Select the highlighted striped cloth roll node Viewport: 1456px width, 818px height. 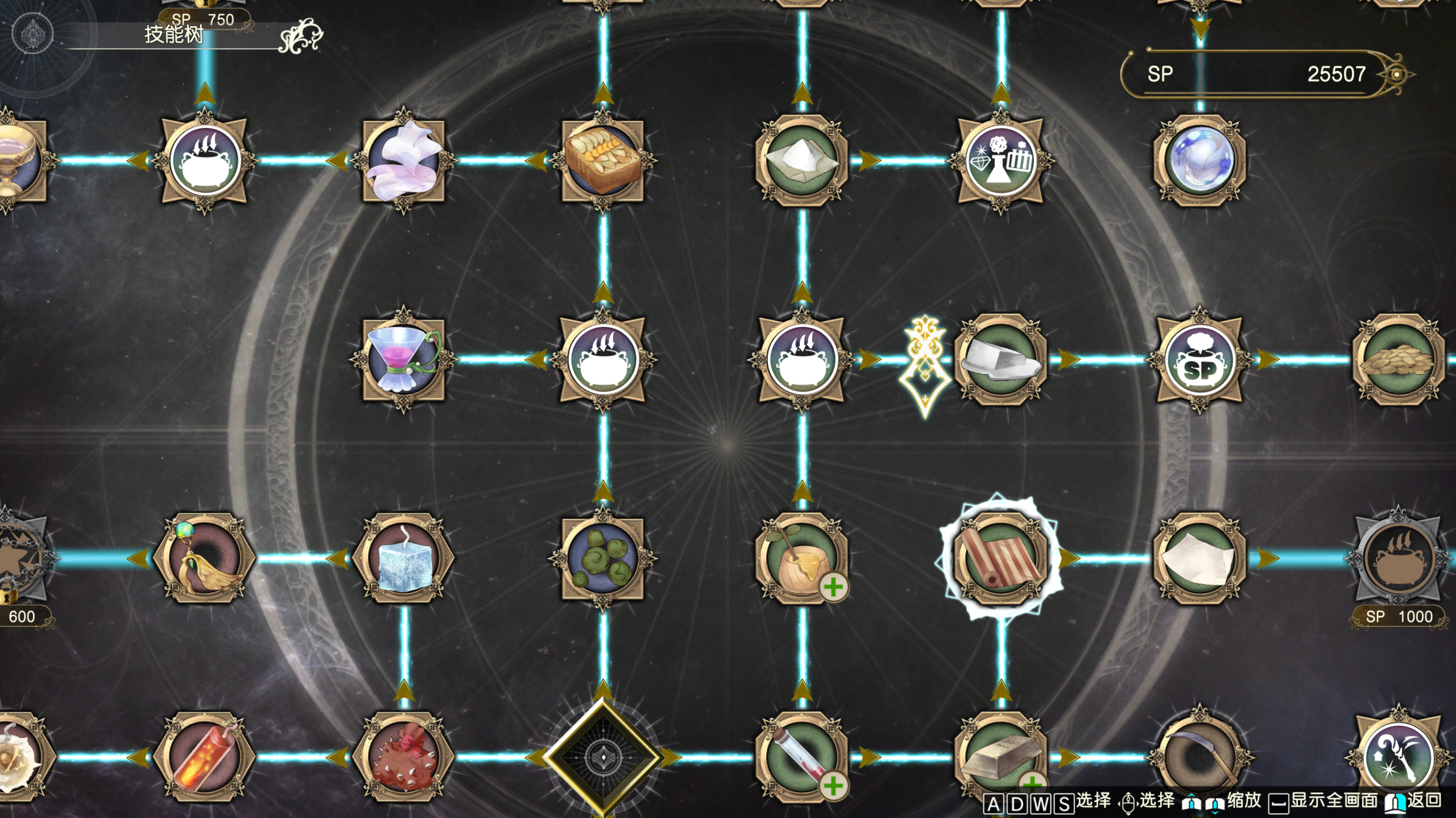tap(1000, 558)
